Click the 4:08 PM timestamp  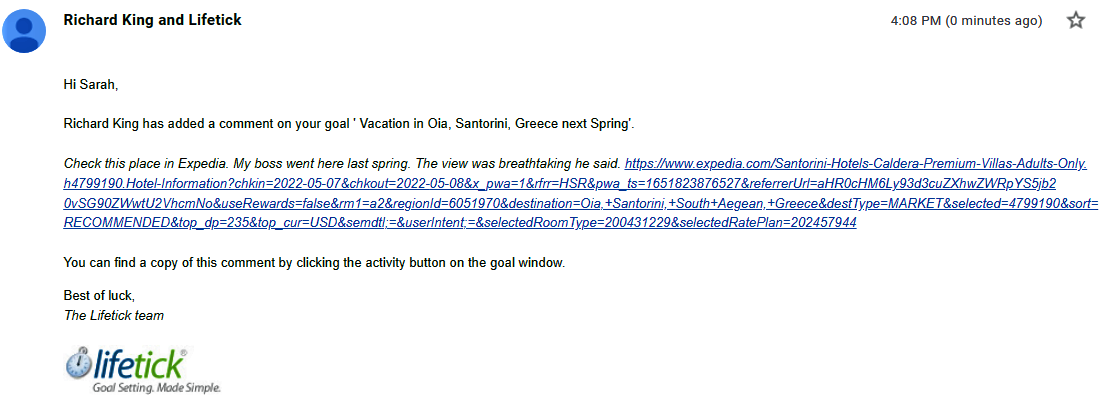point(916,21)
